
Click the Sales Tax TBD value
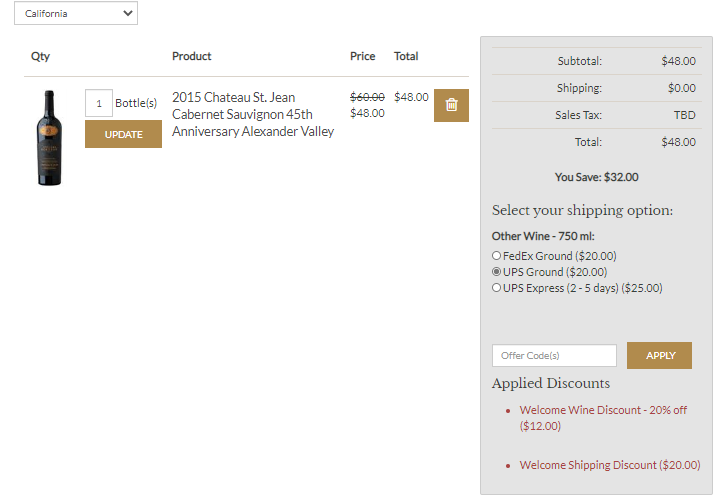click(684, 115)
